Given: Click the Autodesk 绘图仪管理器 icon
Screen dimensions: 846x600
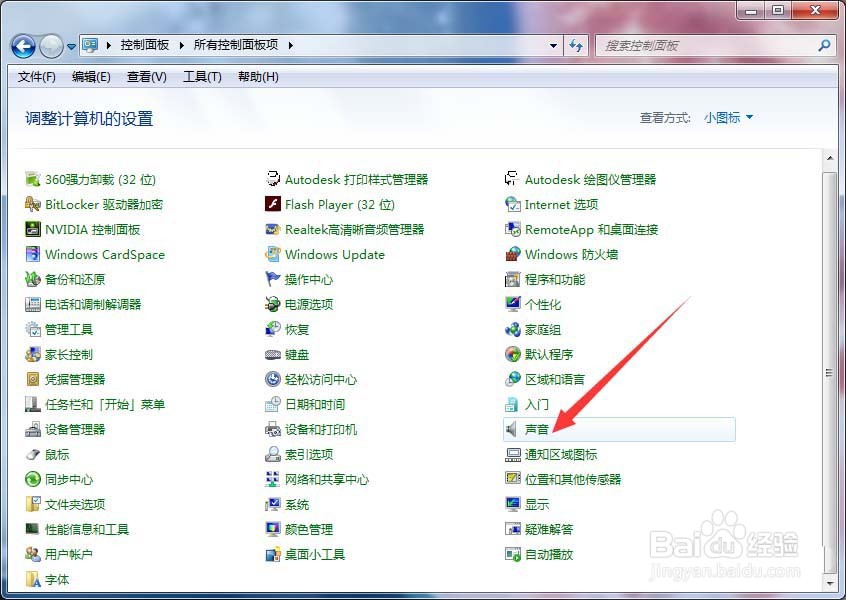Looking at the screenshot, I should tap(512, 179).
